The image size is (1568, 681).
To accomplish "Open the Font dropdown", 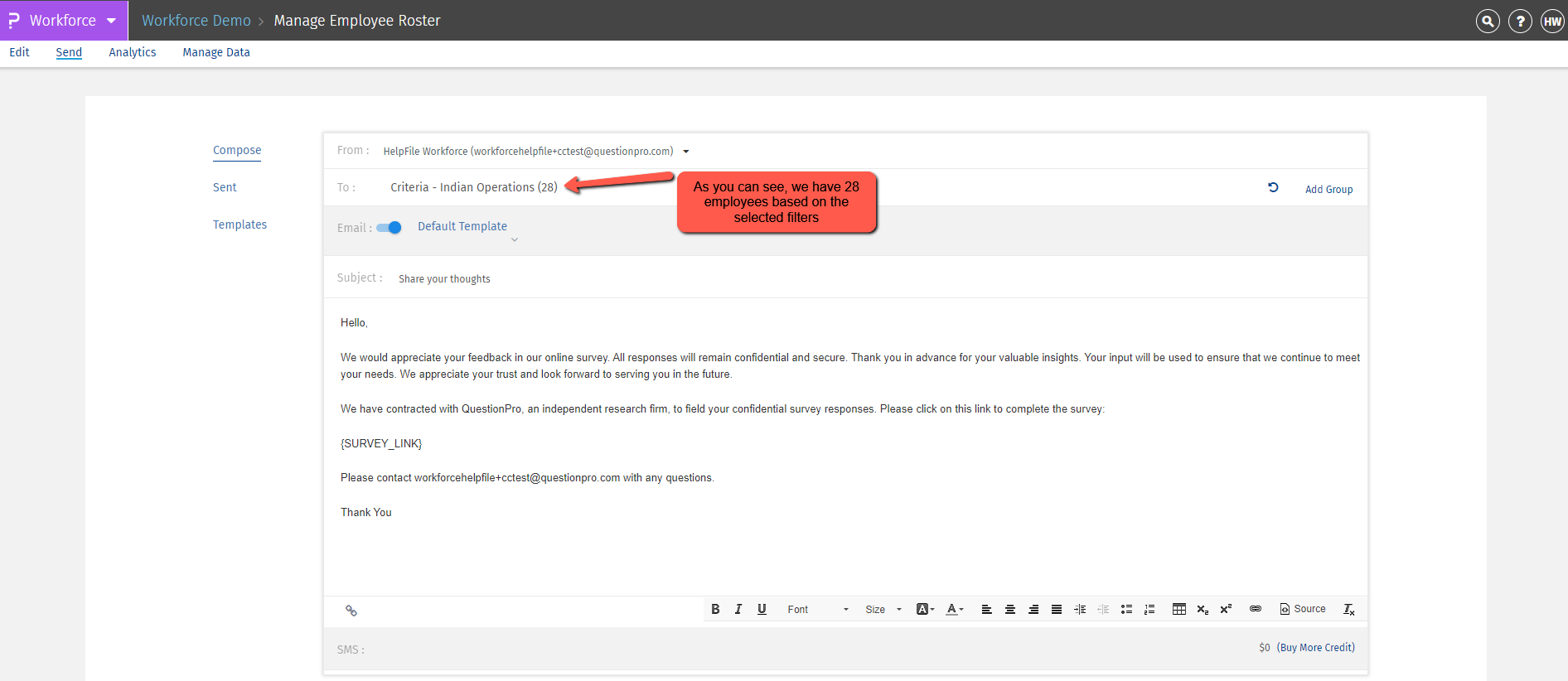I will point(818,609).
